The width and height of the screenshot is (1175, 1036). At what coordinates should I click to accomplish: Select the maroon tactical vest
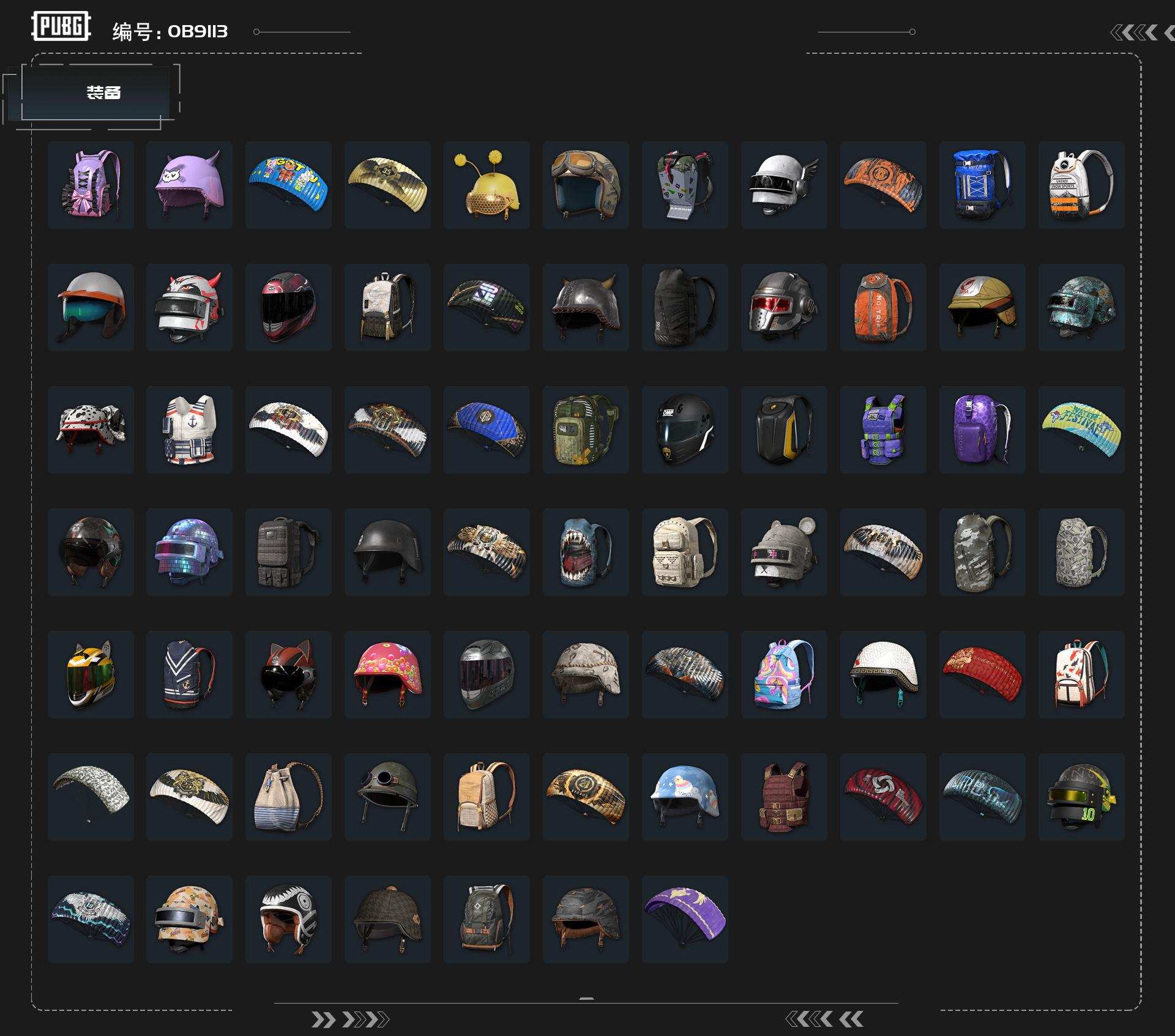click(783, 797)
